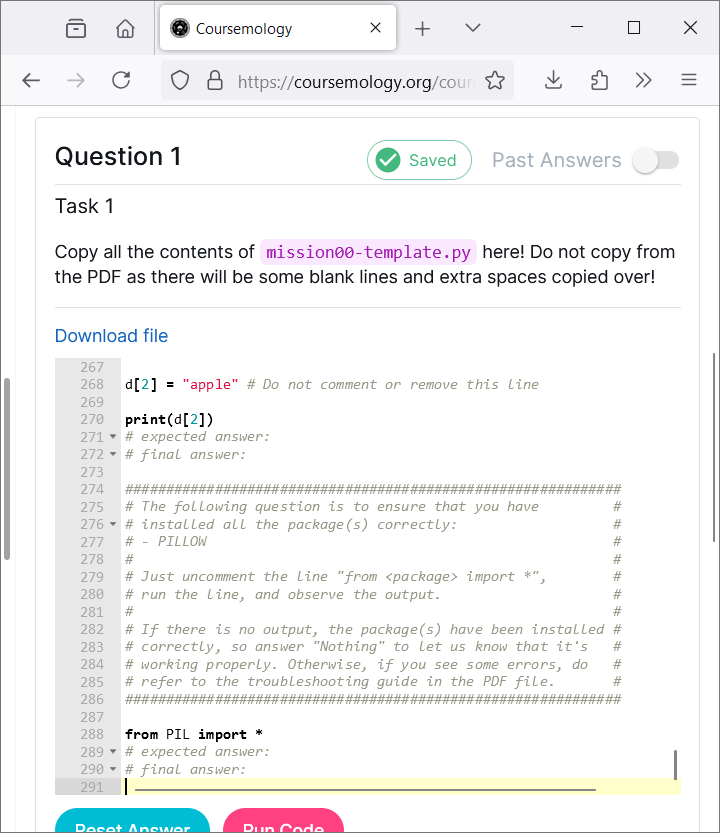Bookmark this page with the star icon
The width and height of the screenshot is (720, 833).
click(x=495, y=81)
